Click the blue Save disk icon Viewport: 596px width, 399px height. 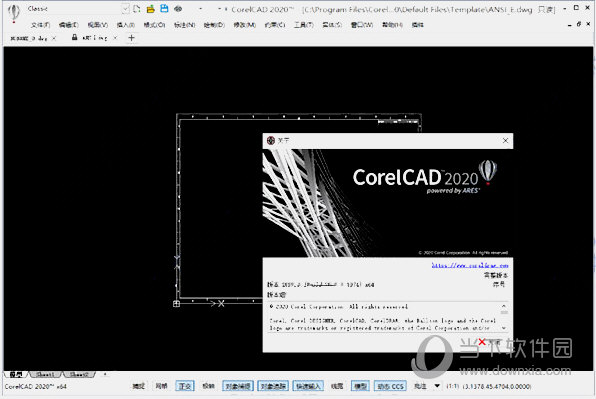click(x=164, y=8)
